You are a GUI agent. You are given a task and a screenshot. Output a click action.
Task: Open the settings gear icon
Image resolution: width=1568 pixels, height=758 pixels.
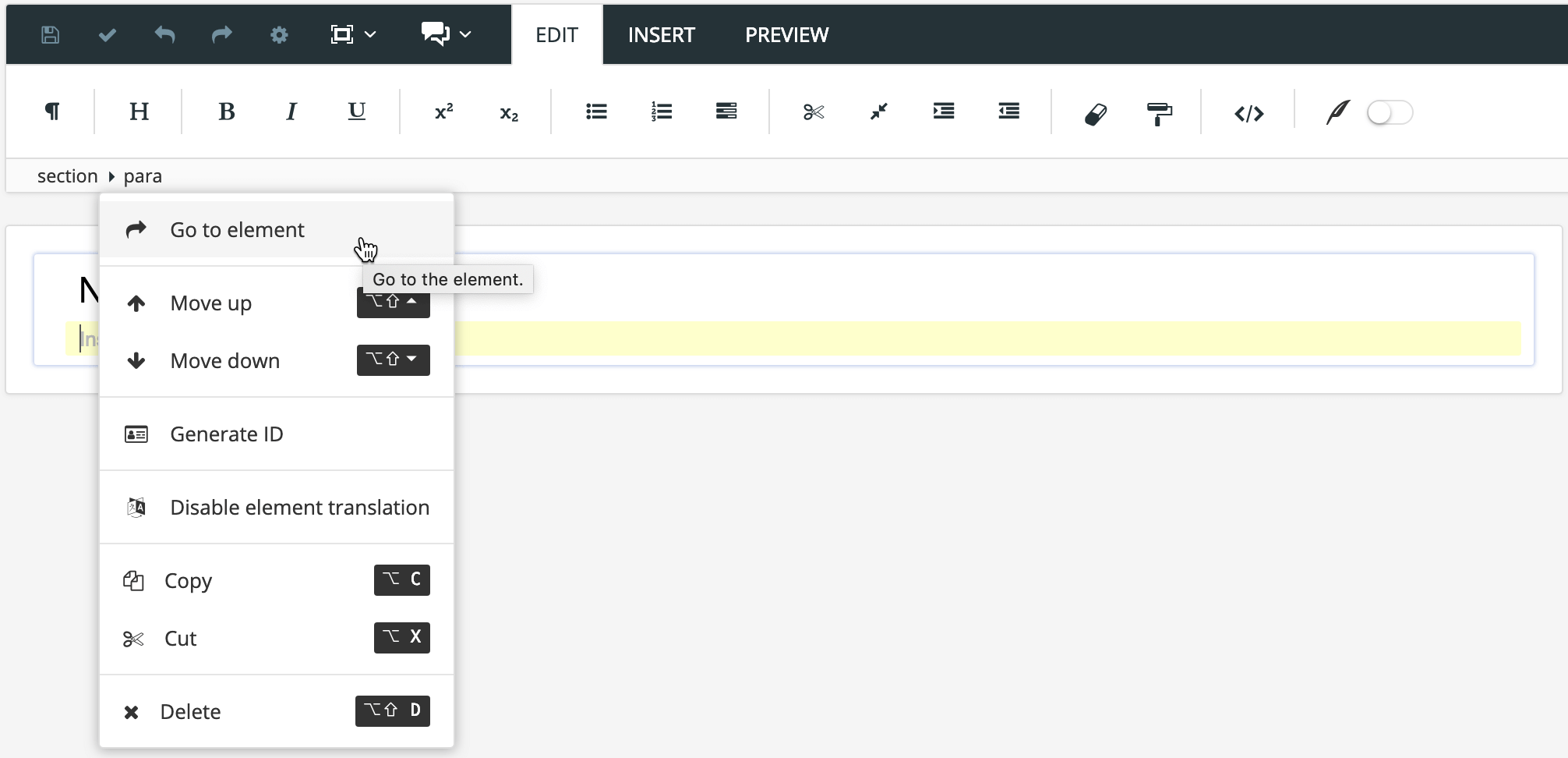click(x=279, y=35)
